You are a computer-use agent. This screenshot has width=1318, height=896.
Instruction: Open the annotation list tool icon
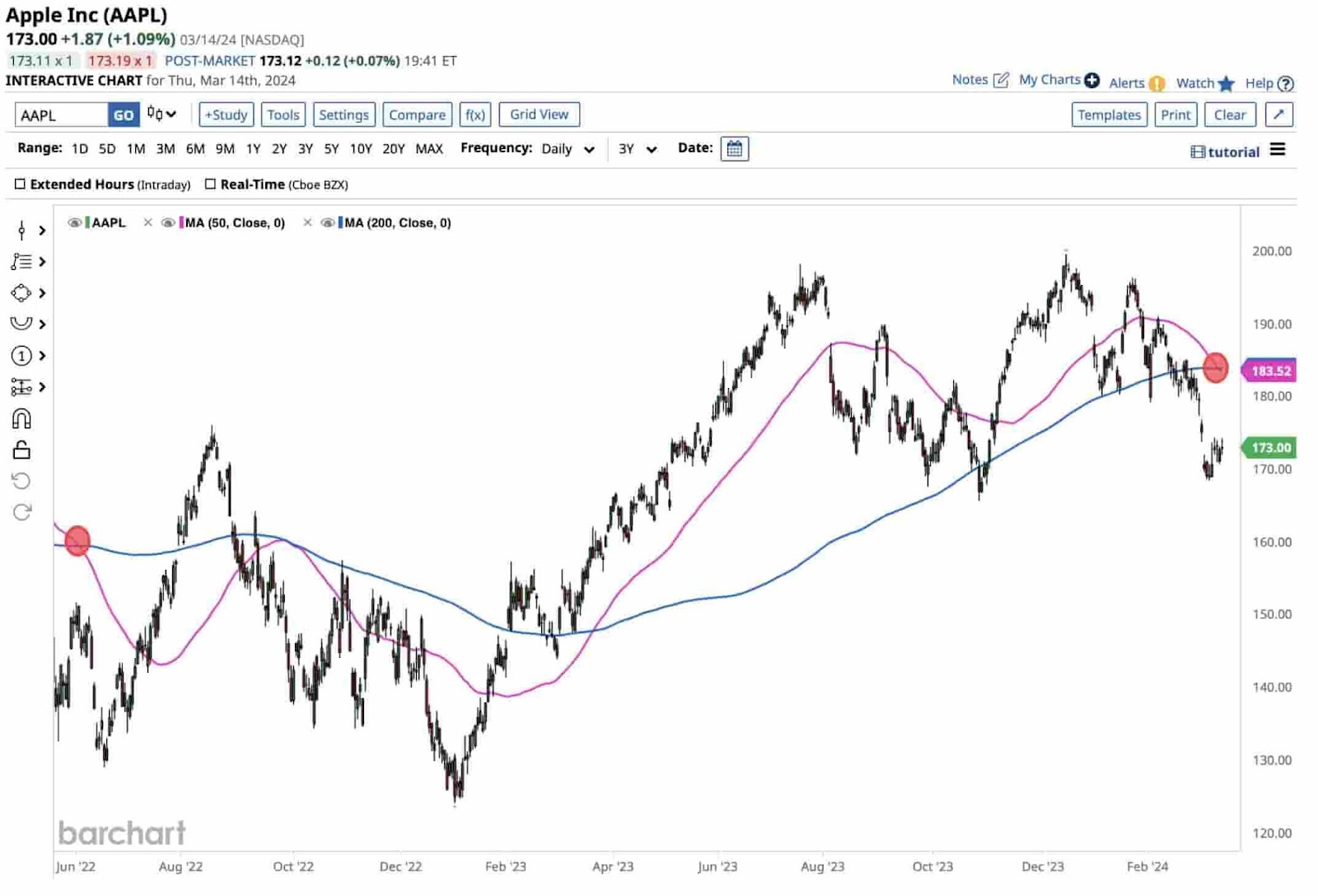(21, 262)
